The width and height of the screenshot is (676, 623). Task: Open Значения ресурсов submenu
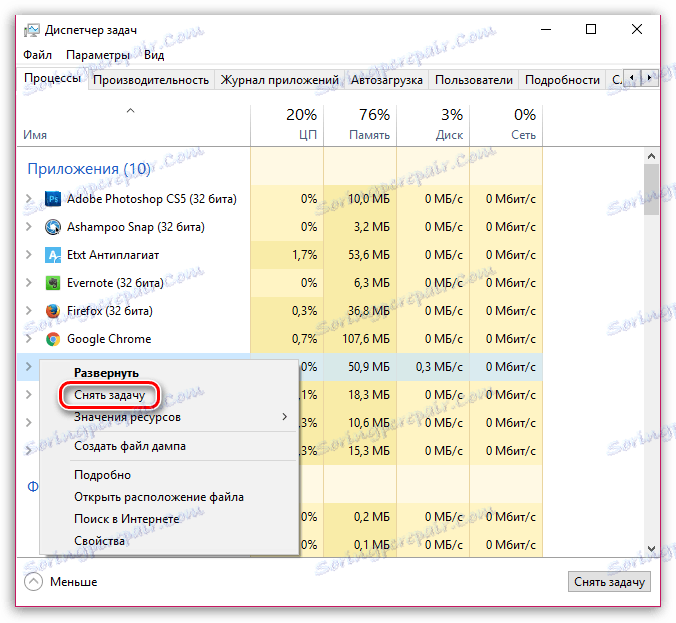pos(169,417)
